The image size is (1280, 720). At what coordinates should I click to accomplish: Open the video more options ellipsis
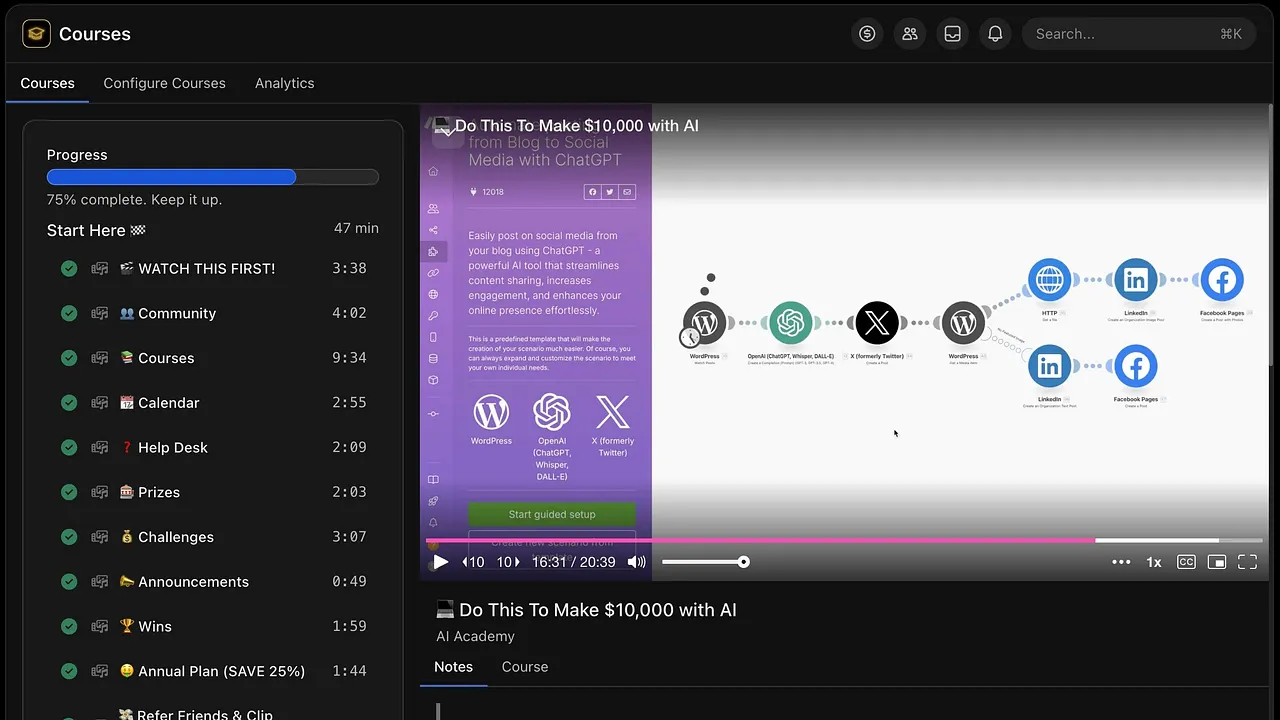pos(1121,562)
